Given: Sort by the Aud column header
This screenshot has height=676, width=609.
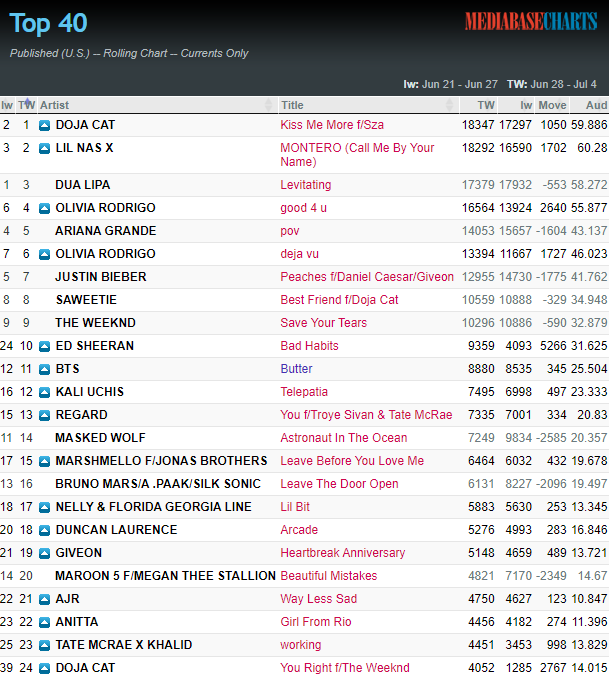Looking at the screenshot, I should (590, 105).
